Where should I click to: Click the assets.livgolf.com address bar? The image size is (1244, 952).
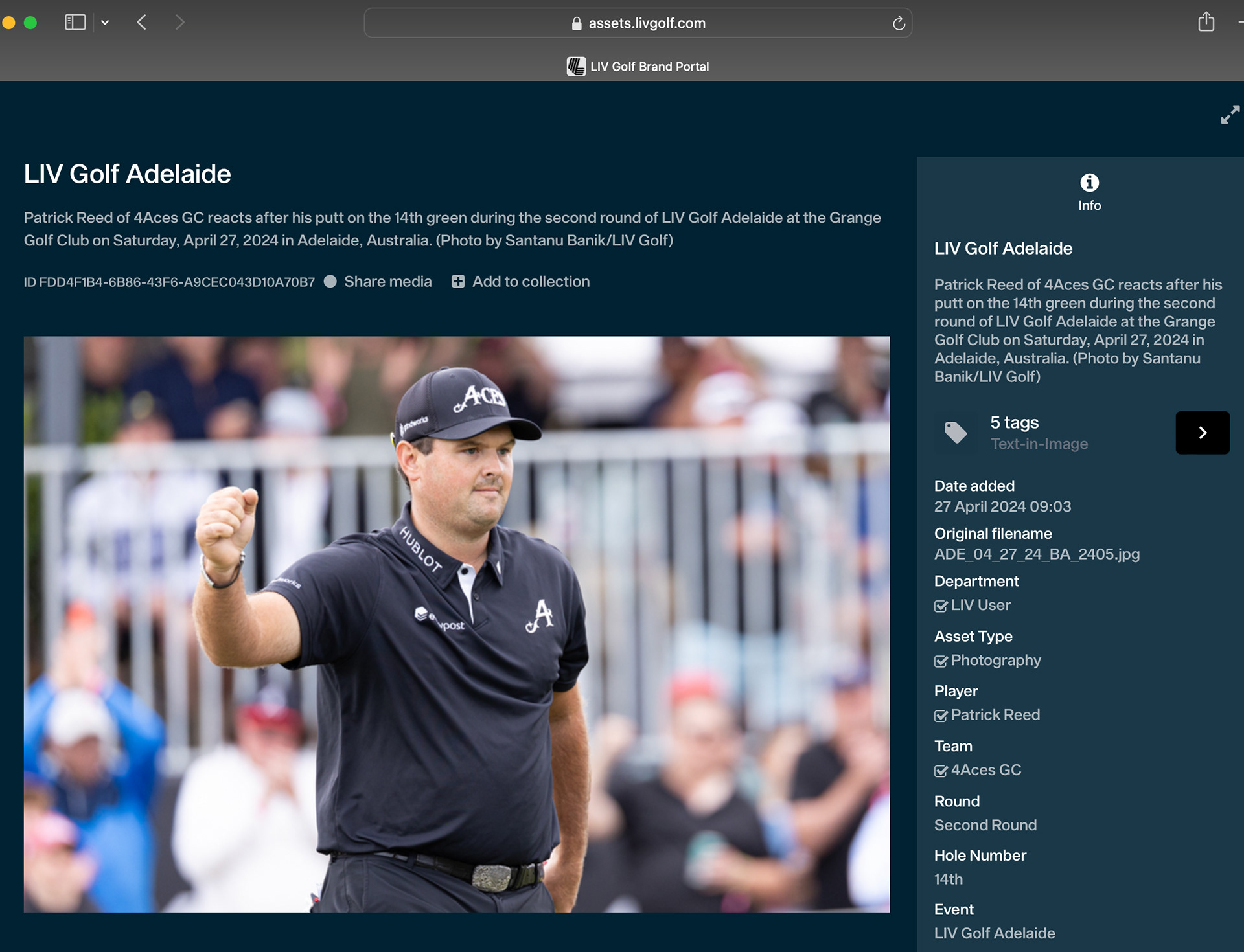tap(638, 23)
